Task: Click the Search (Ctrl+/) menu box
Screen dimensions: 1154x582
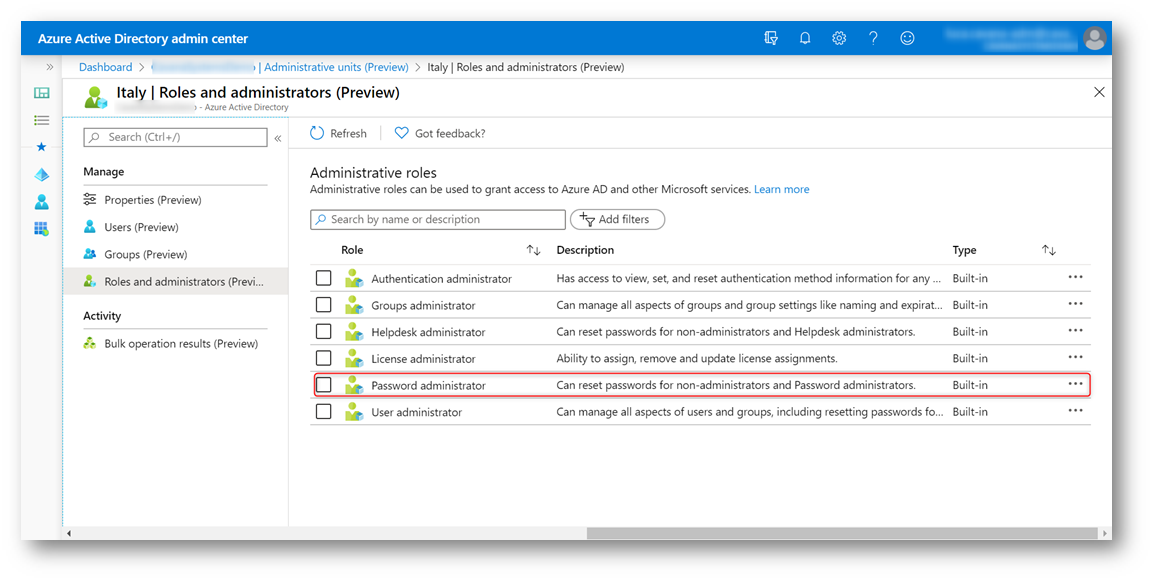Action: point(175,138)
